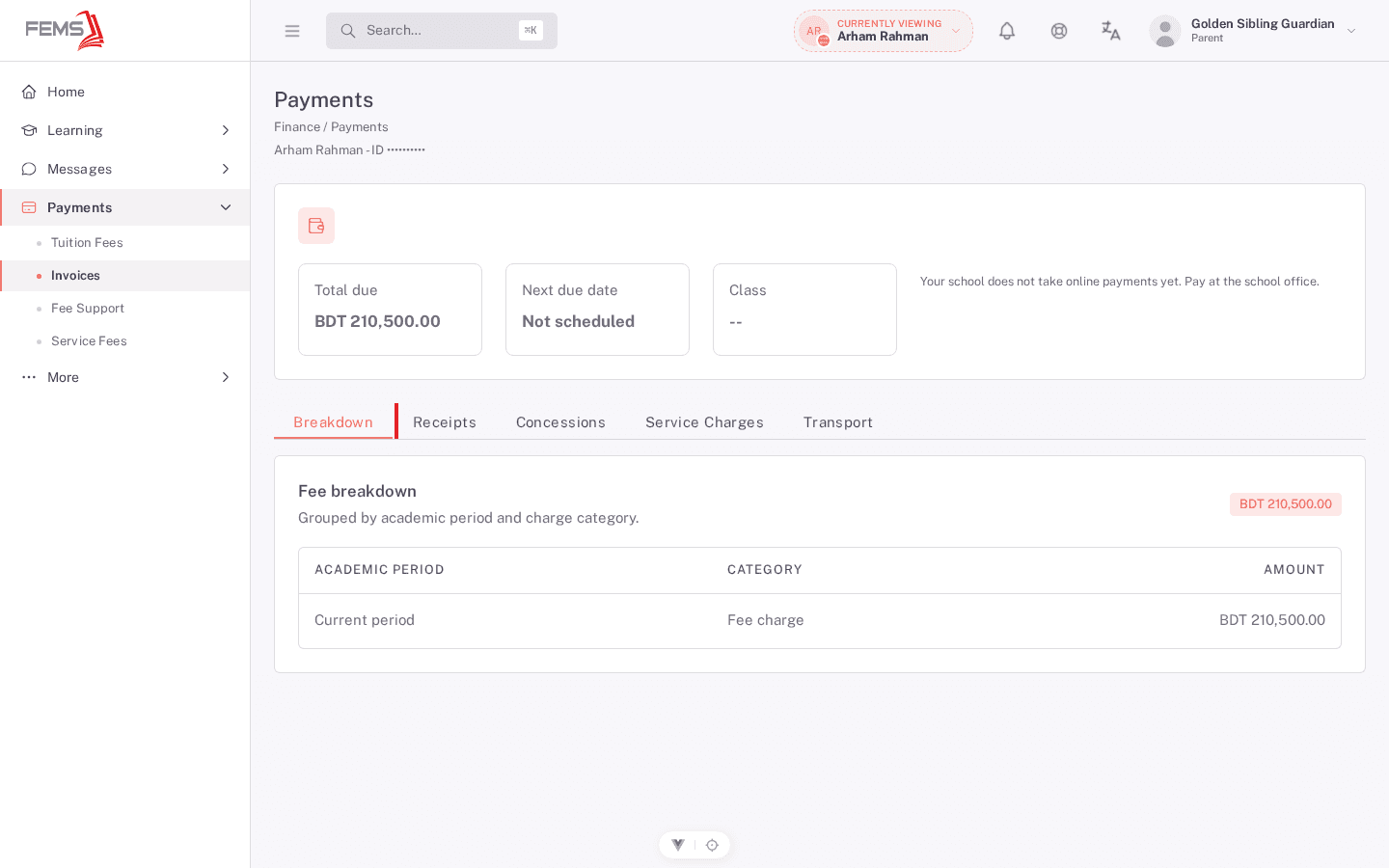Click the pink wallet icon
The width and height of the screenshot is (1389, 868).
pyautogui.click(x=316, y=226)
